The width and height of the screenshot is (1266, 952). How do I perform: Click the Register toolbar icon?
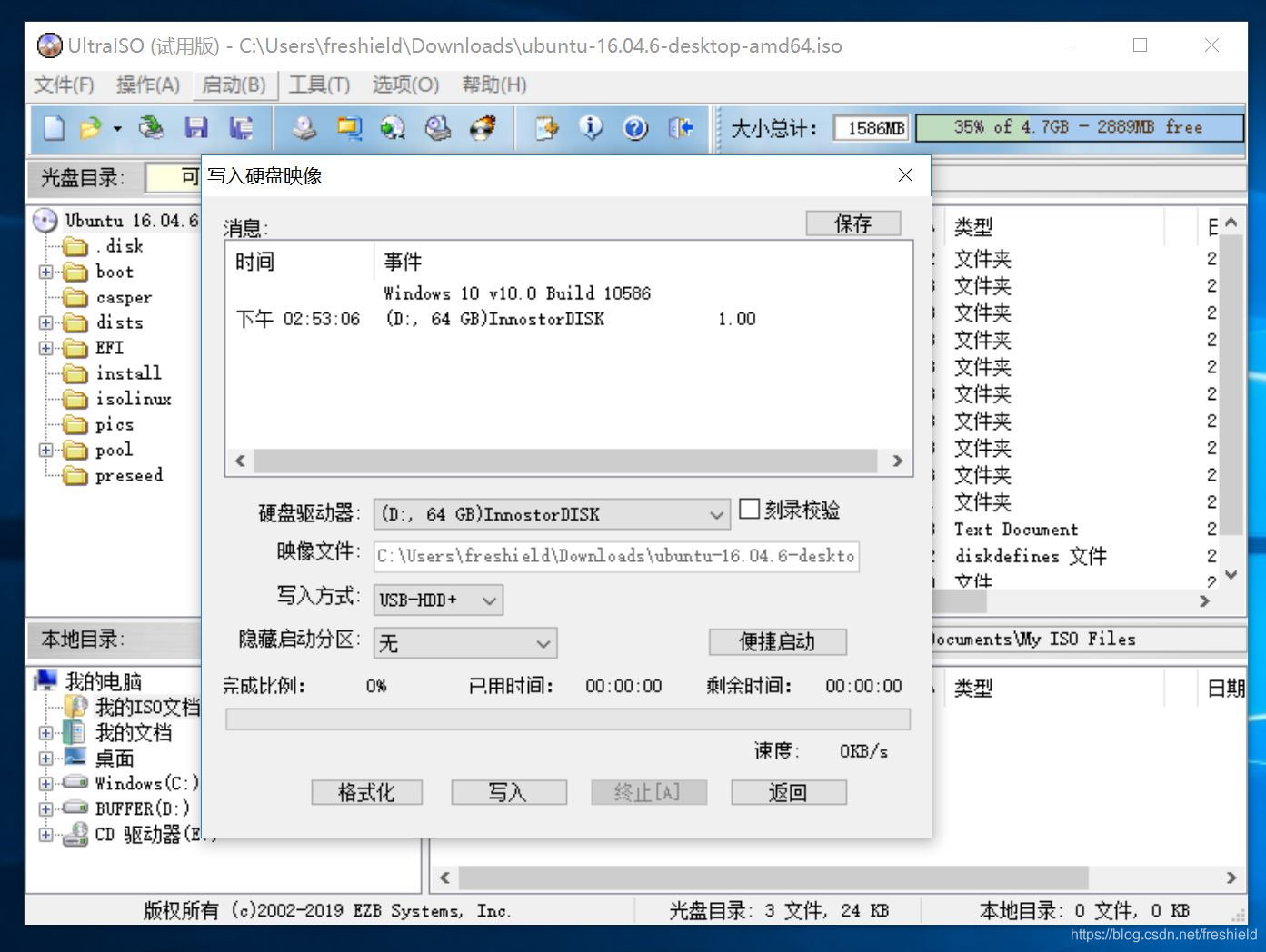pos(546,128)
